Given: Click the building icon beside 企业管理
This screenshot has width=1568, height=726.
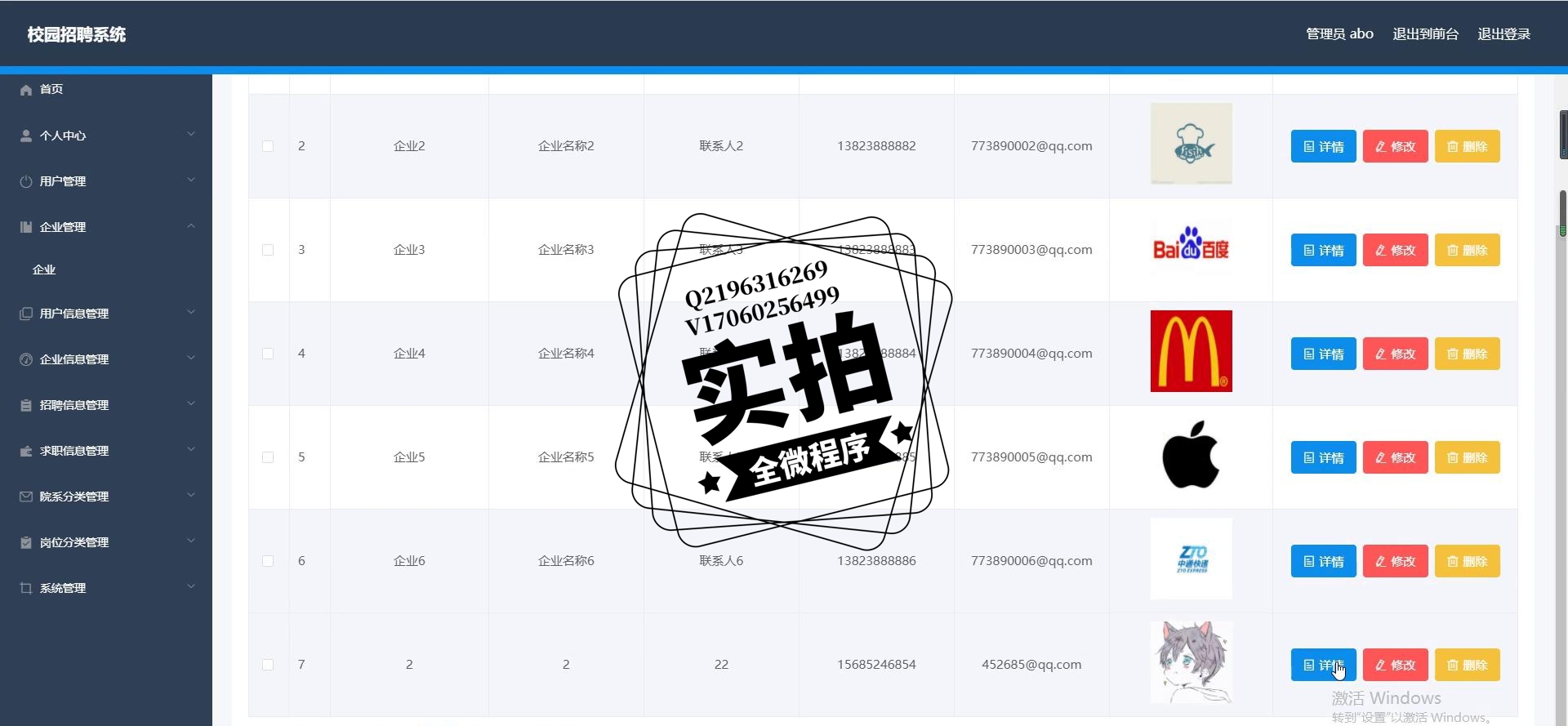Looking at the screenshot, I should (x=26, y=227).
